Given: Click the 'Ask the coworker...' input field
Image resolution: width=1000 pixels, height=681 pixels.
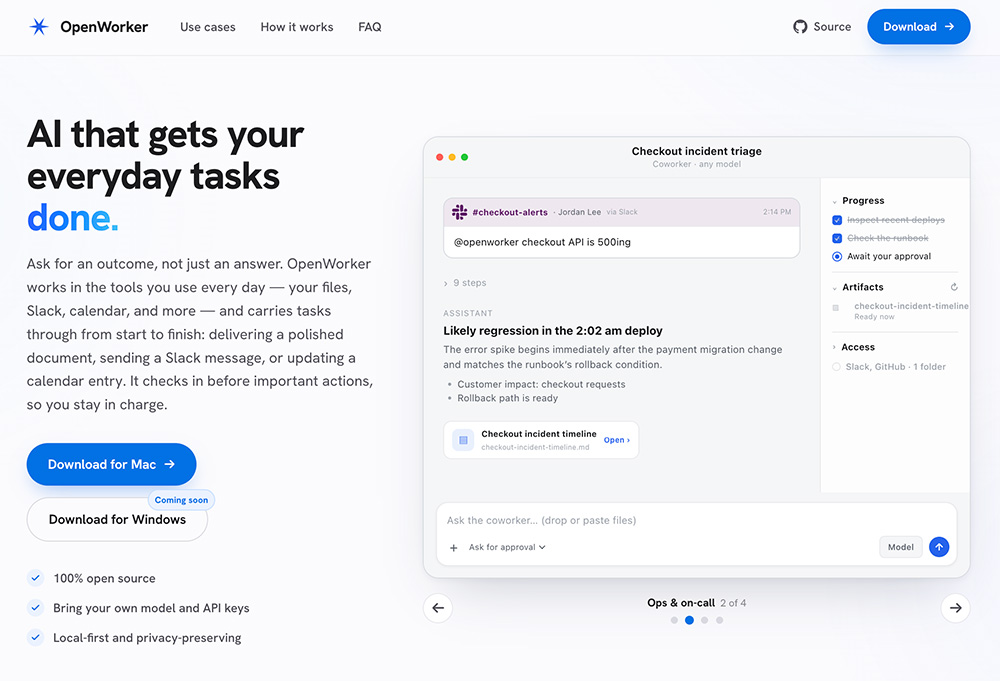Looking at the screenshot, I should tap(696, 520).
